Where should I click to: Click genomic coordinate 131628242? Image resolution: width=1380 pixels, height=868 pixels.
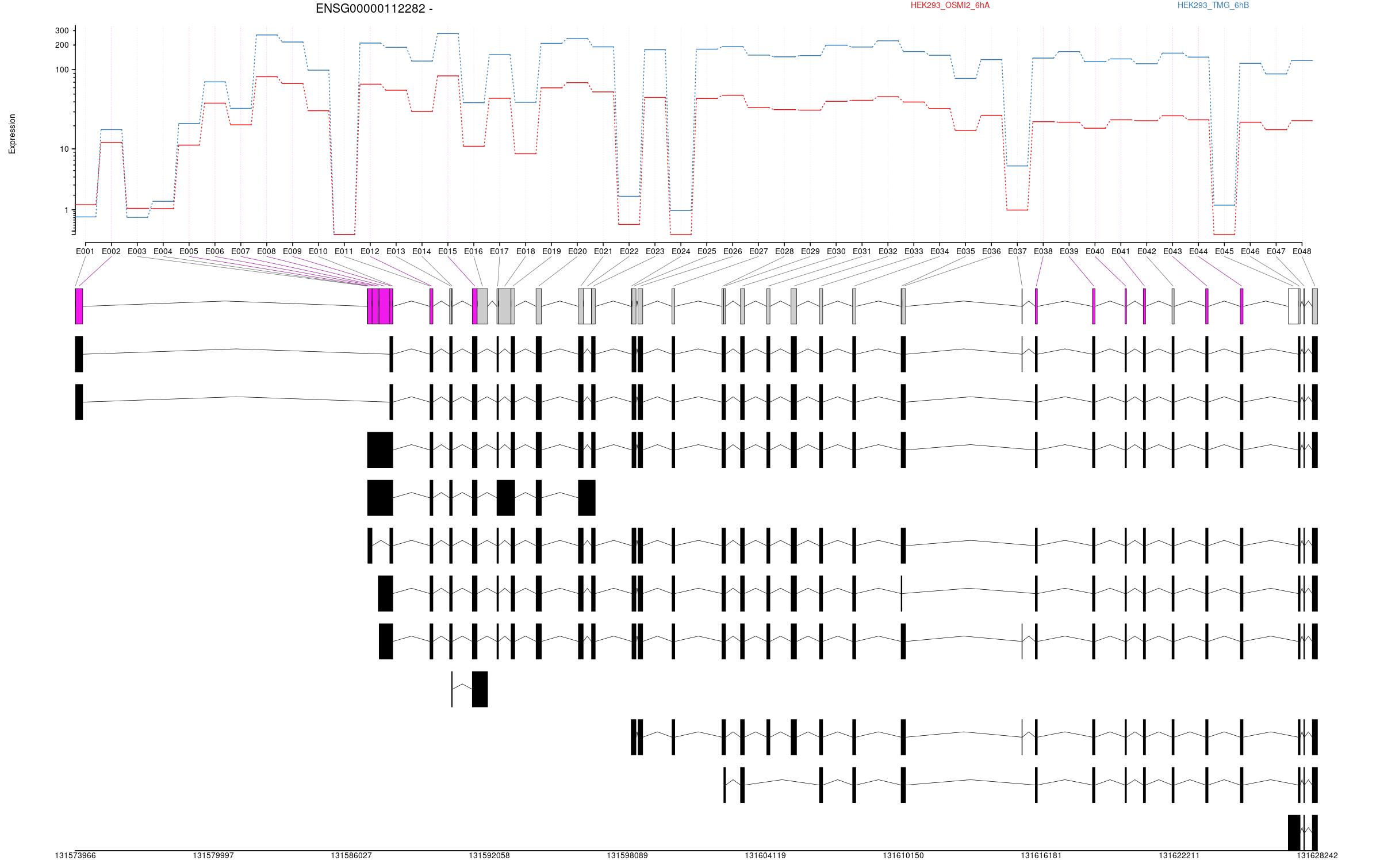coord(1317,855)
